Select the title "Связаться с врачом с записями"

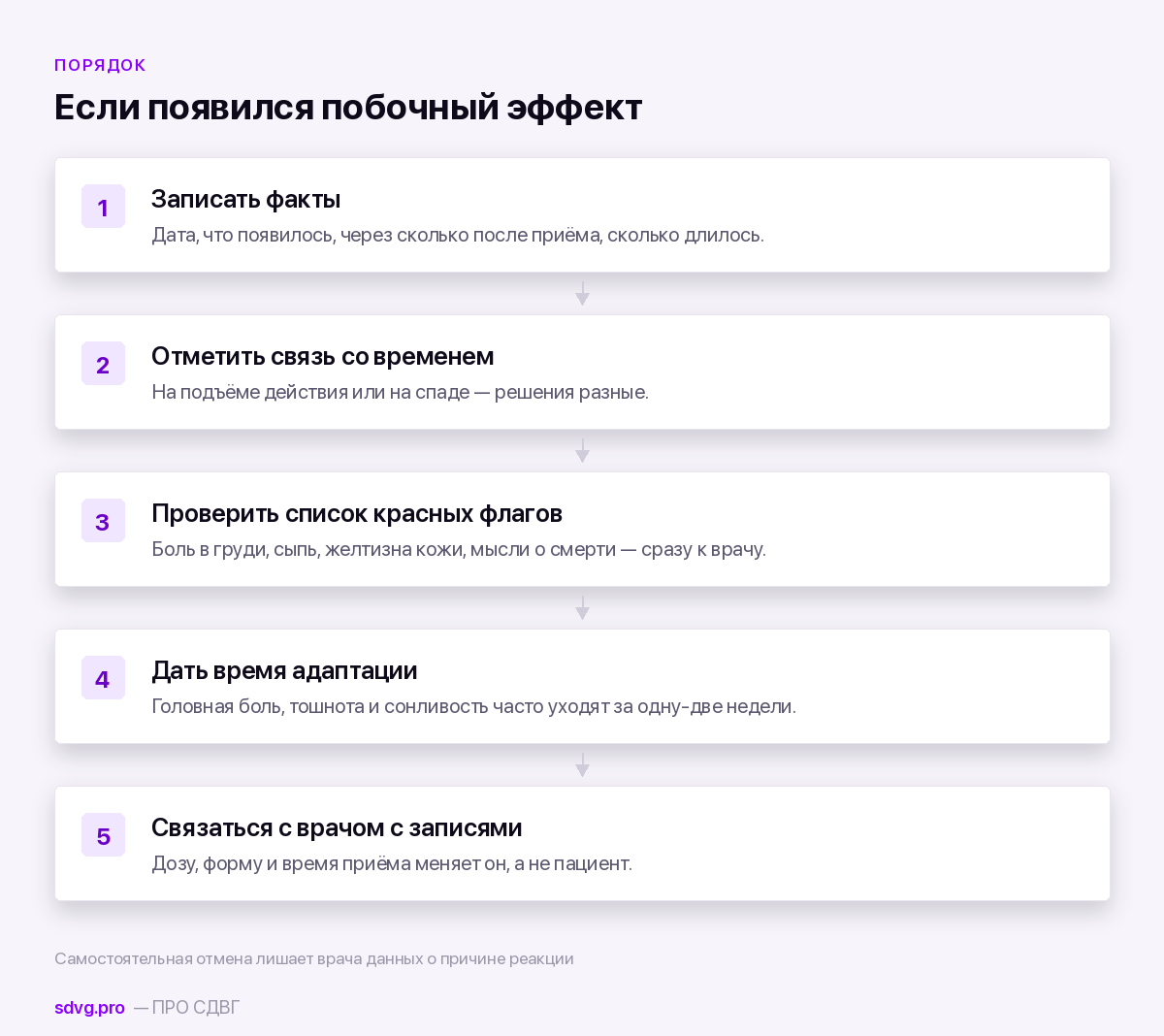pyautogui.click(x=337, y=827)
